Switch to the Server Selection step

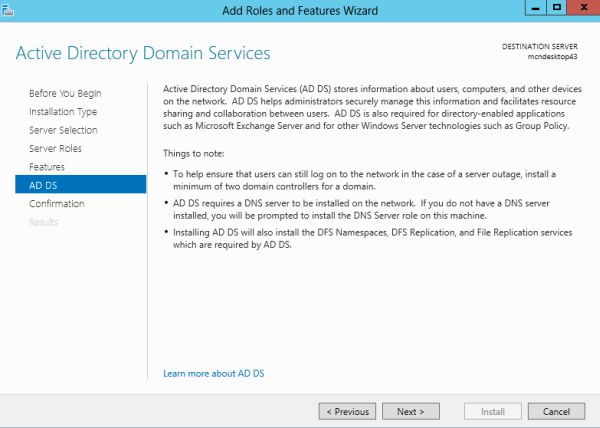click(63, 130)
